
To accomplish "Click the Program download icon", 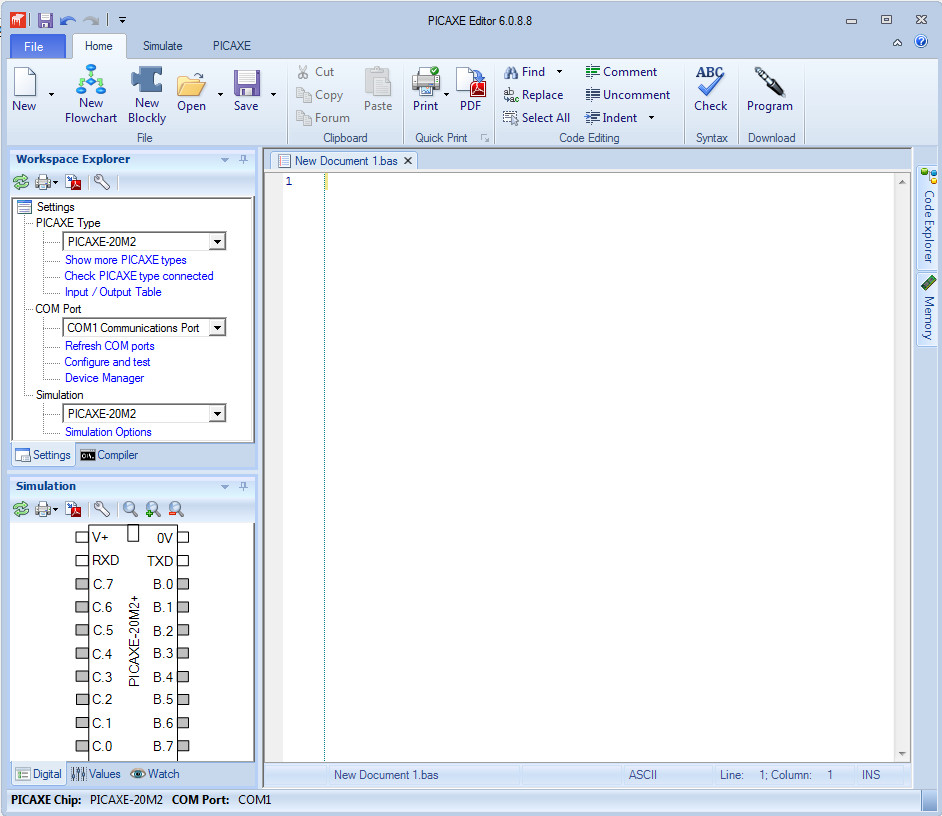I will point(770,90).
